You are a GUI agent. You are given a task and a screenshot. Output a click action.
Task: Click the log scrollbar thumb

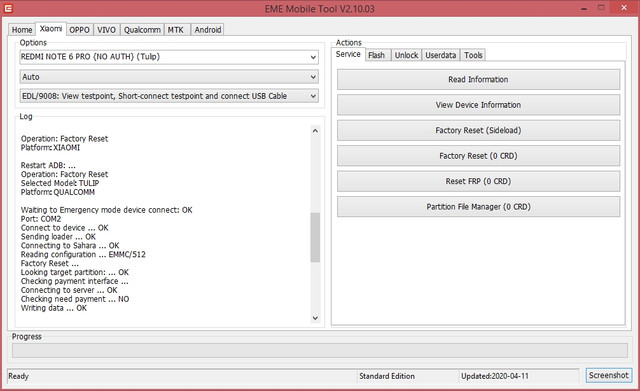coord(315,237)
